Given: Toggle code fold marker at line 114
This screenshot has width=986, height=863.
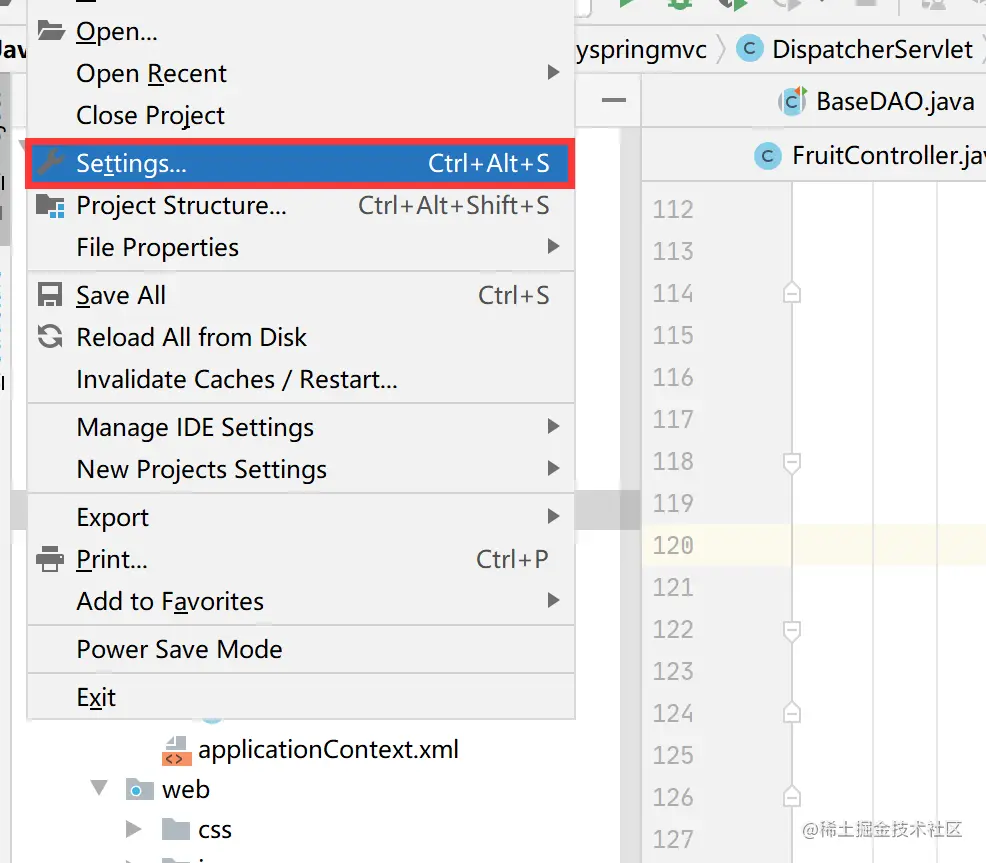Looking at the screenshot, I should pos(792,293).
